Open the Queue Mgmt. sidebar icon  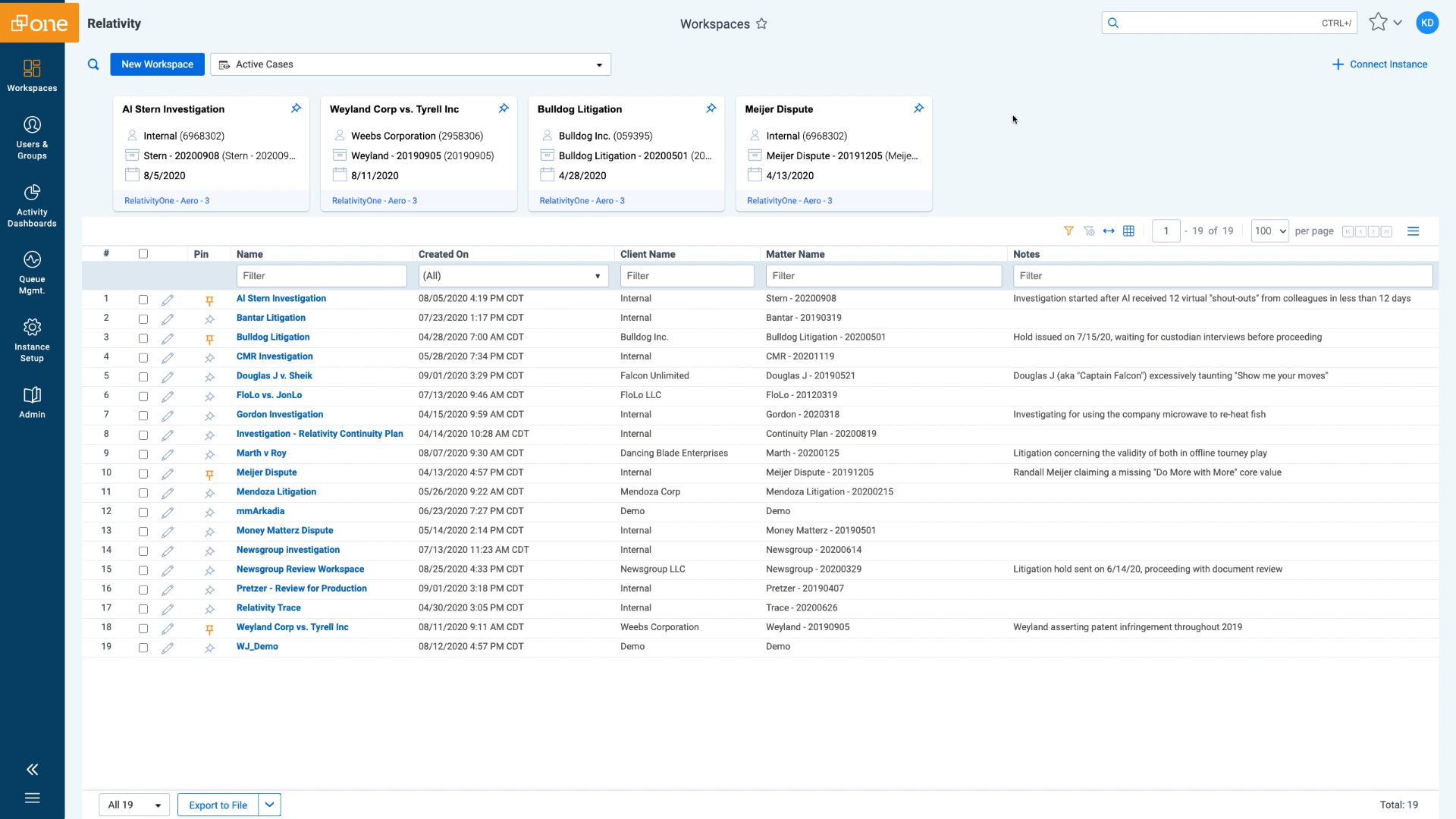click(32, 271)
